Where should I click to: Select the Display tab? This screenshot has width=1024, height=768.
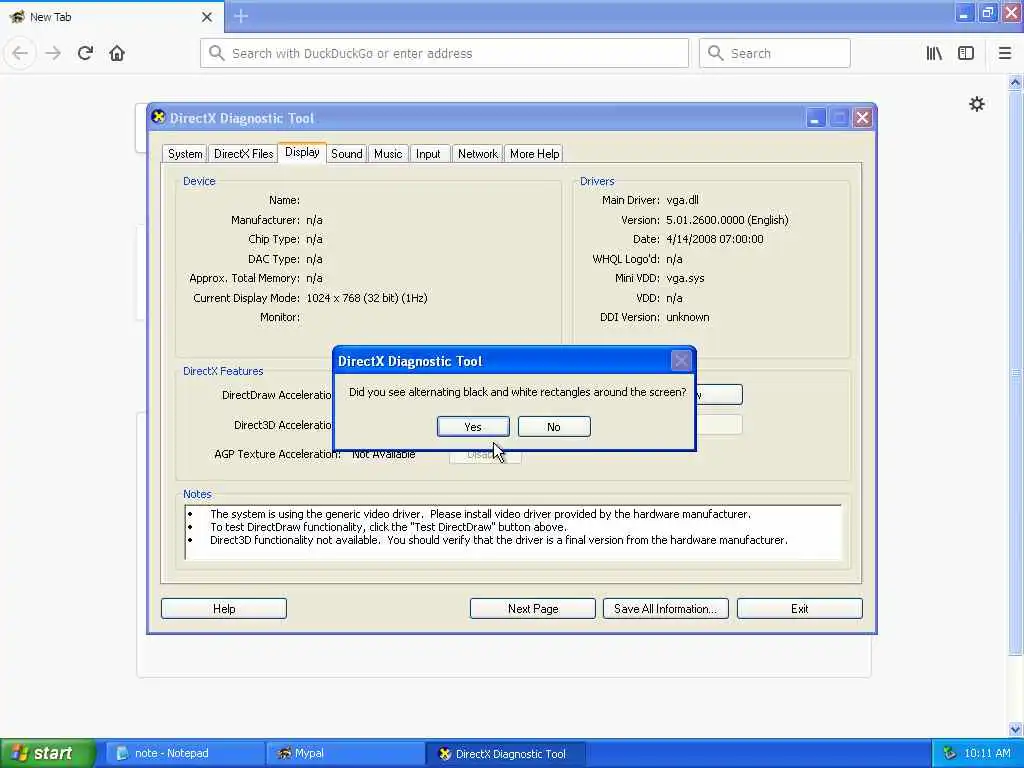click(302, 152)
